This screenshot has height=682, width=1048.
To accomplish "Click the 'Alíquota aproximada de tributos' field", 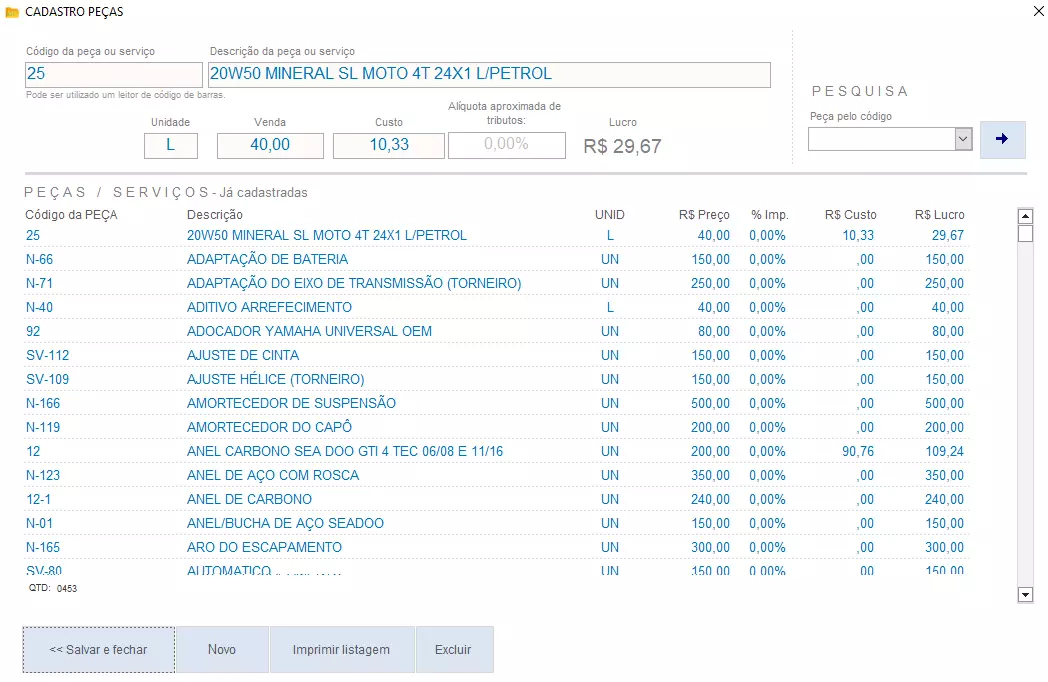I will click(507, 145).
